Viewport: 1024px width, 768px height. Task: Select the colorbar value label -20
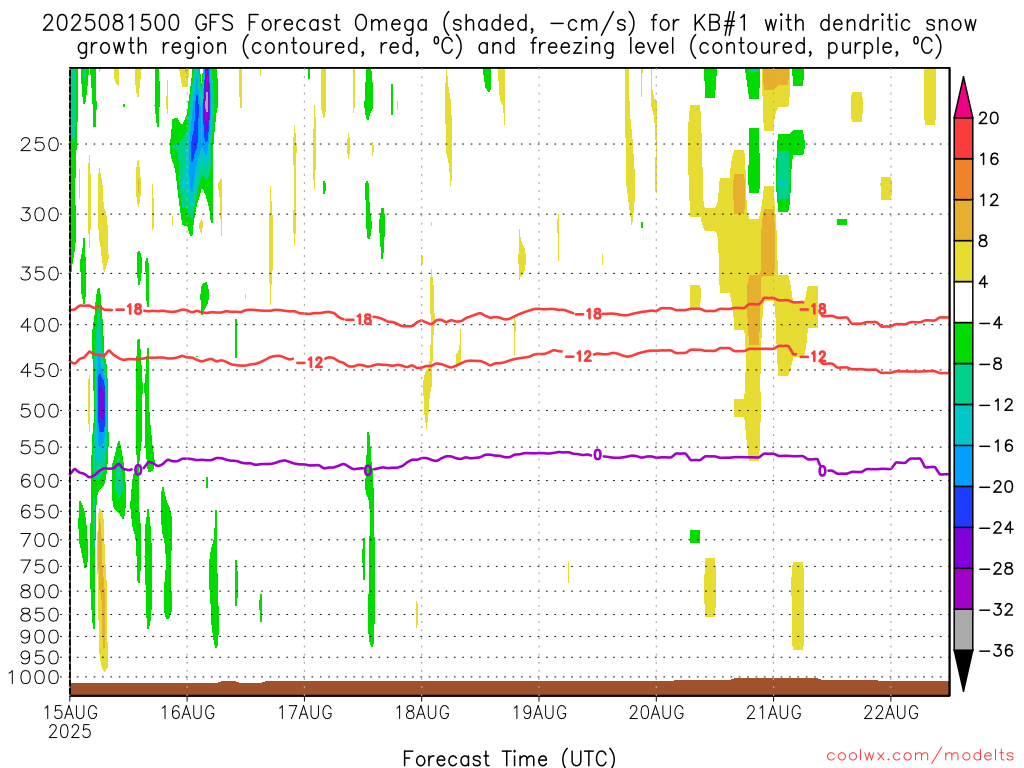[x=996, y=487]
